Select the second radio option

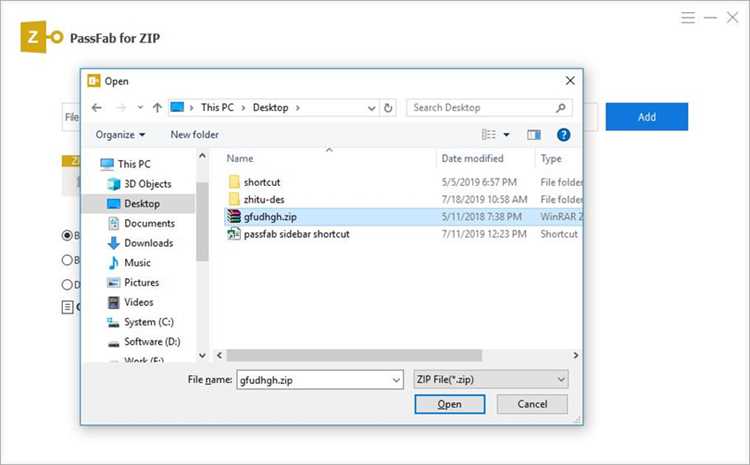(67, 260)
